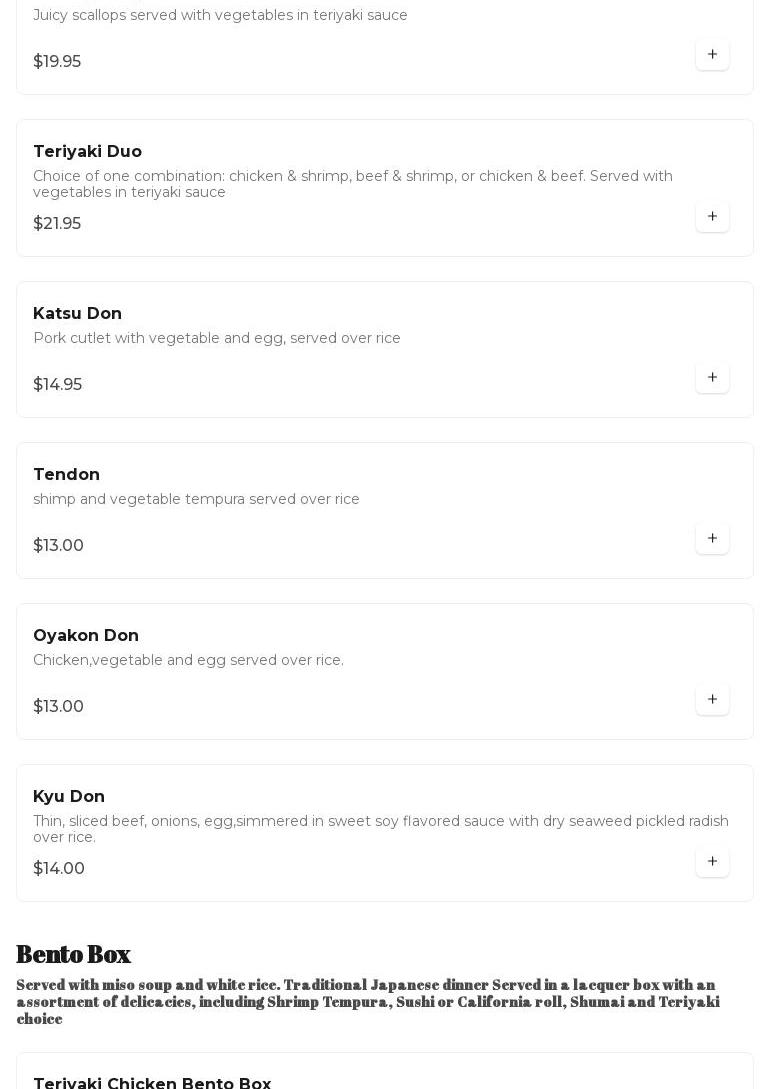Viewport: 770px width, 1089px height.
Task: Click the Teriyaki Duo combination description
Action: point(353,184)
